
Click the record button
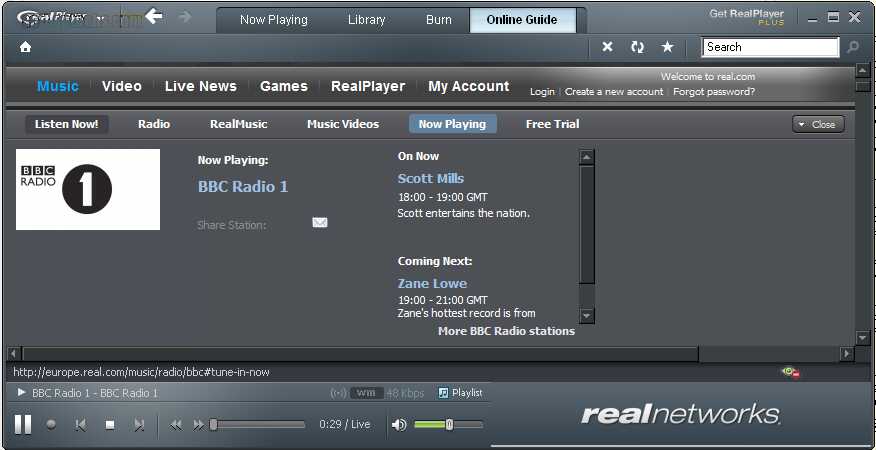[x=51, y=425]
